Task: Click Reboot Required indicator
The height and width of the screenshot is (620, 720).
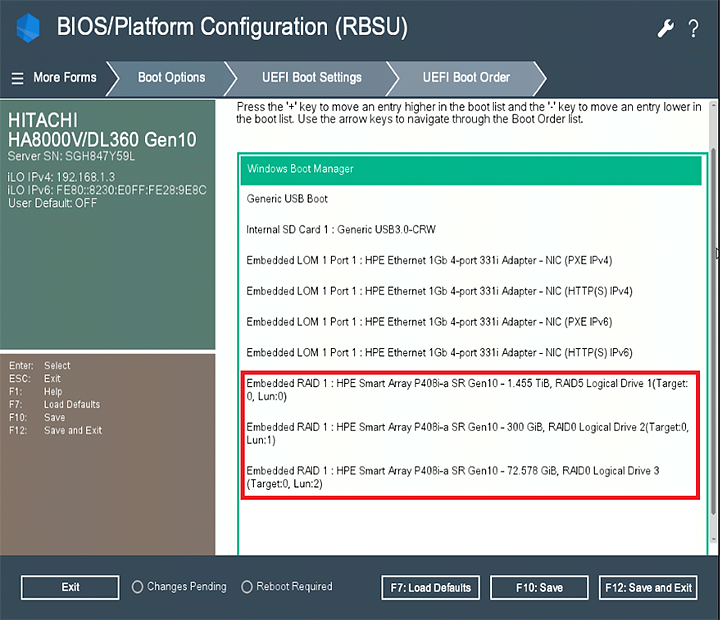Action: click(287, 587)
